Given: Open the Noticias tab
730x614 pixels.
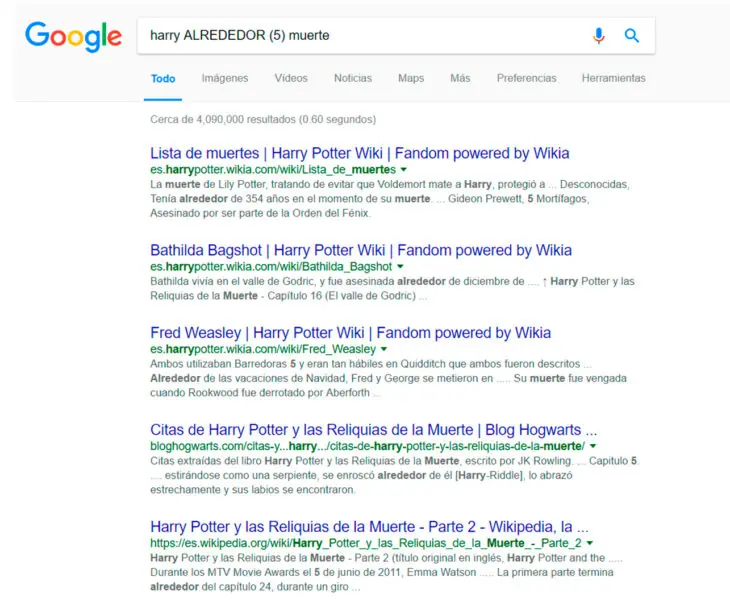Looking at the screenshot, I should coord(353,78).
